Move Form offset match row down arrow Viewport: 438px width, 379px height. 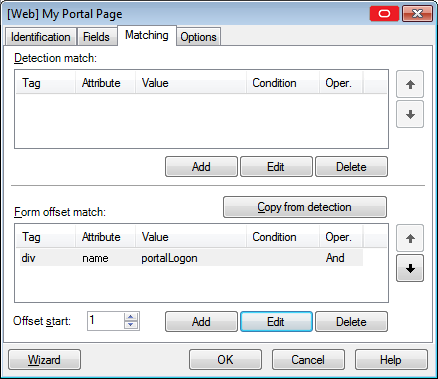click(x=410, y=268)
